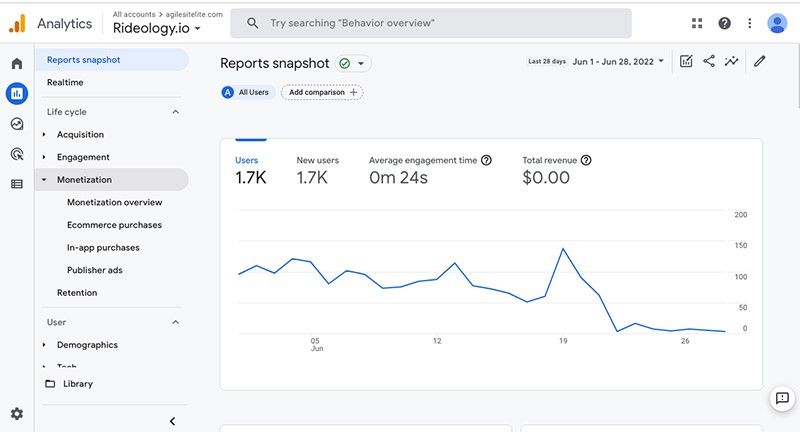Click the Library folder icon

click(50, 384)
